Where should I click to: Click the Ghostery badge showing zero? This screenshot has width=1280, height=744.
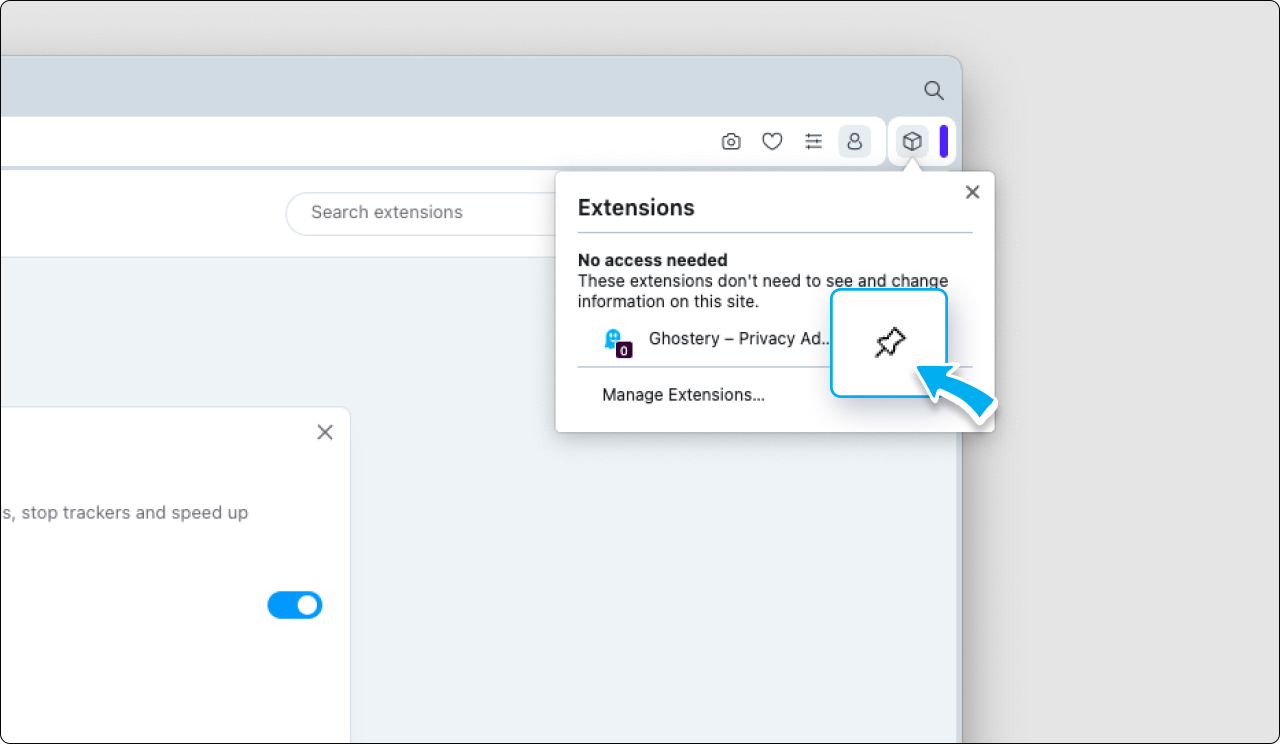tap(622, 349)
